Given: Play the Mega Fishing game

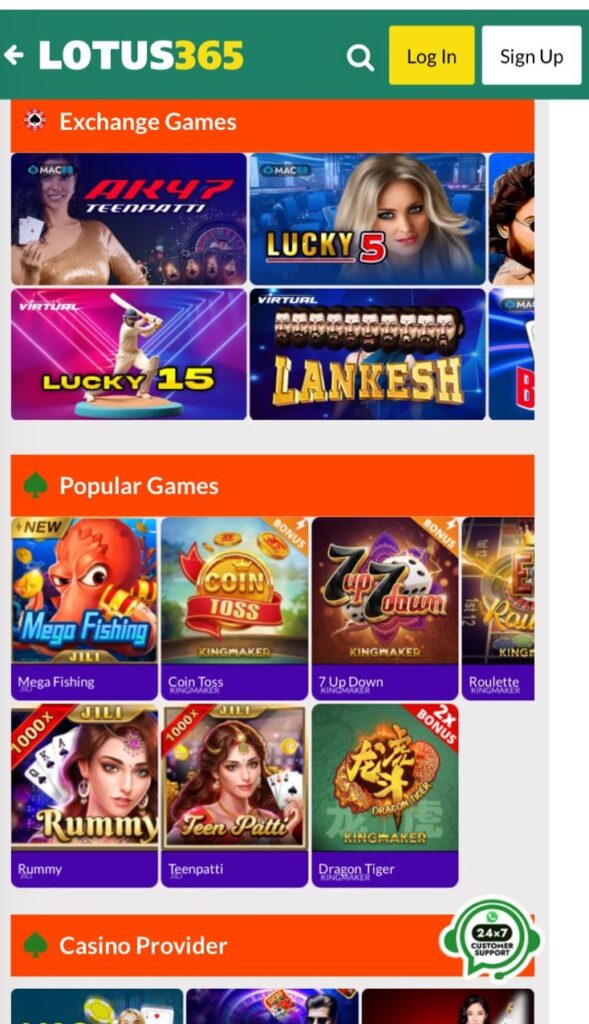Looking at the screenshot, I should coord(84,609).
